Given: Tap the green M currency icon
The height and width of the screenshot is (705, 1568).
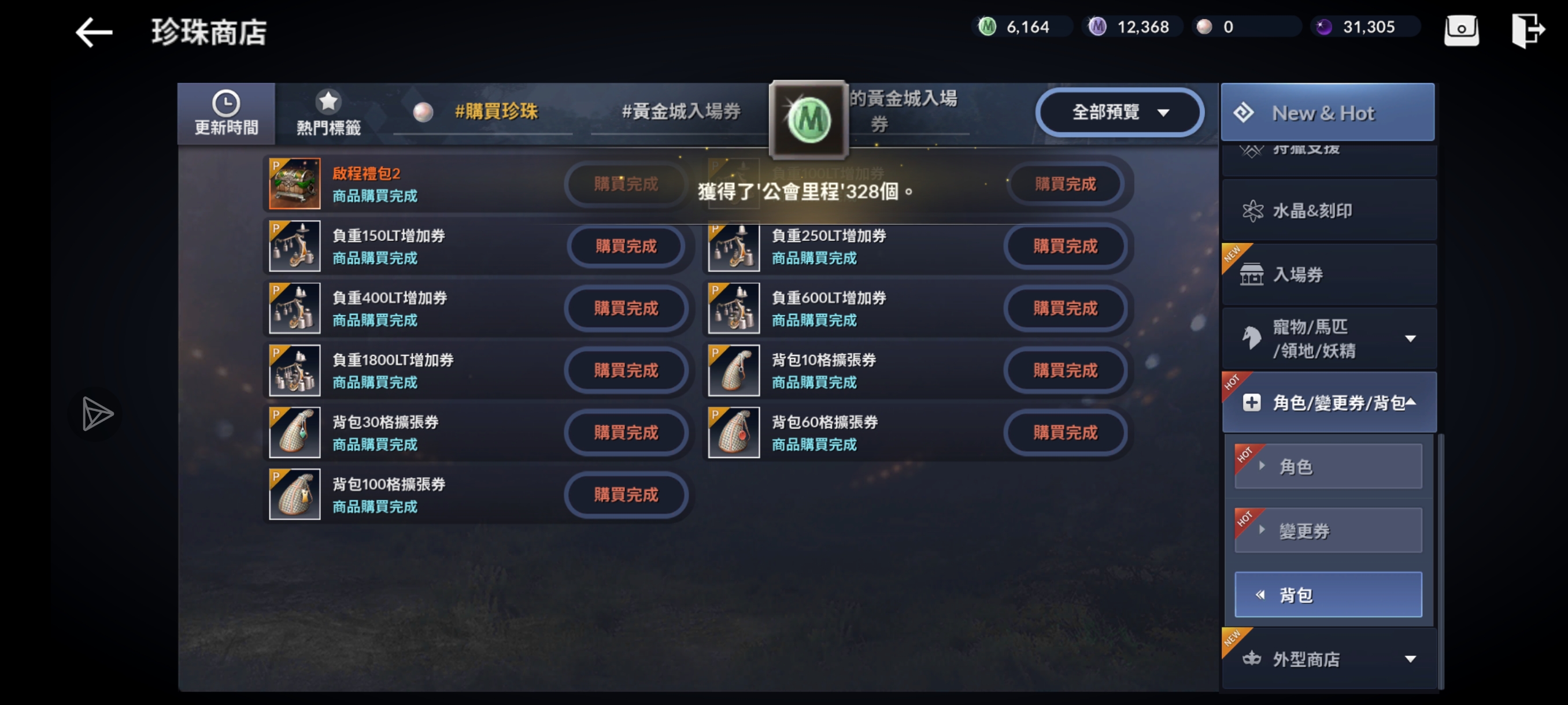Looking at the screenshot, I should (986, 27).
